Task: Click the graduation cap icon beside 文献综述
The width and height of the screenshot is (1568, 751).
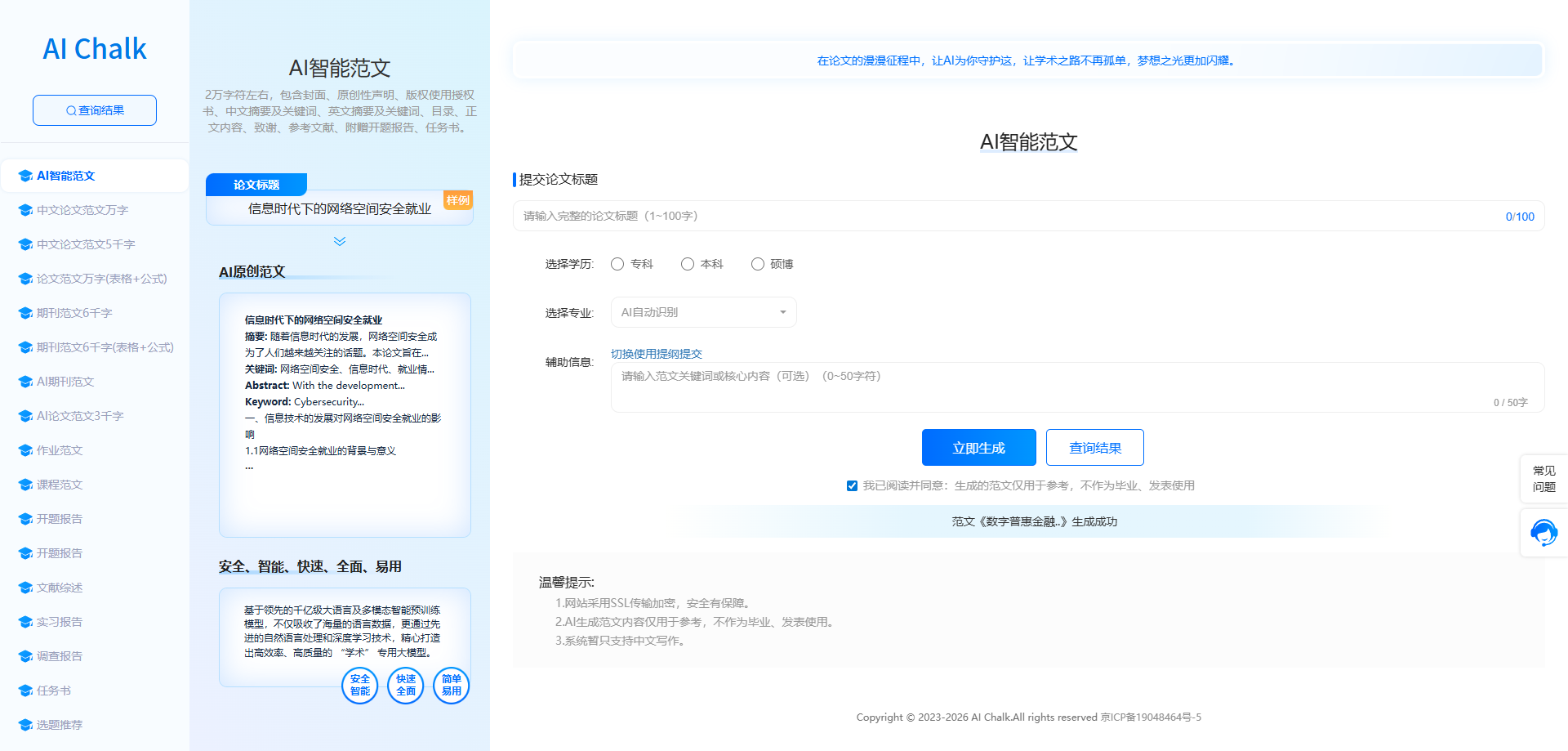Action: (25, 588)
